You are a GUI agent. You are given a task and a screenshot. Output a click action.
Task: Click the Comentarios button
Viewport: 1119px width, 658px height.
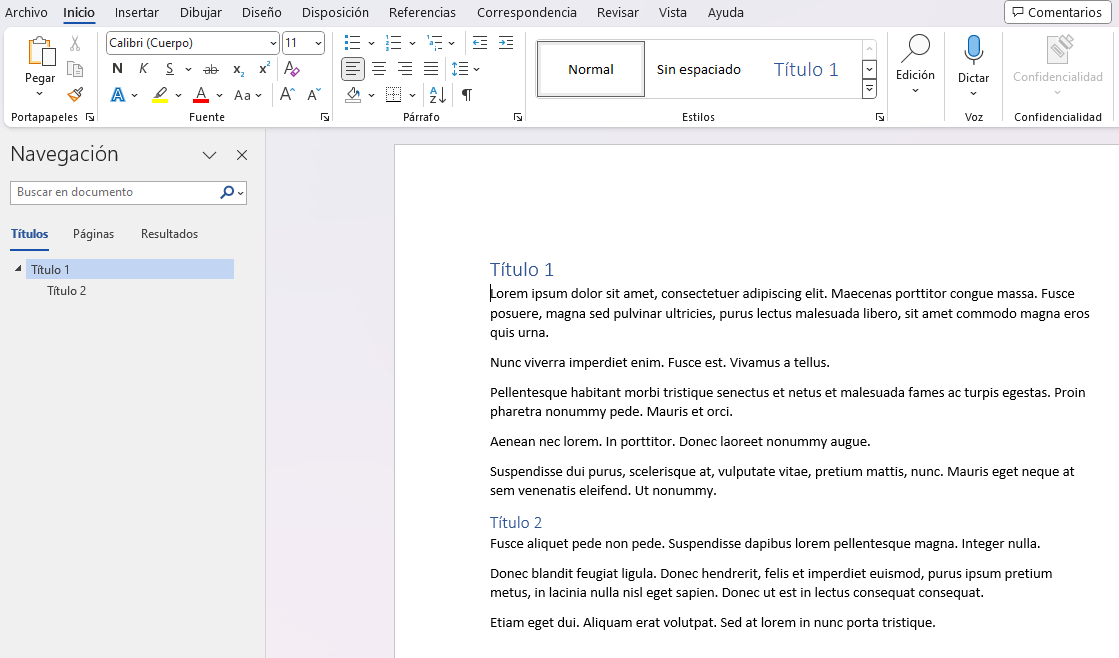tap(1057, 12)
